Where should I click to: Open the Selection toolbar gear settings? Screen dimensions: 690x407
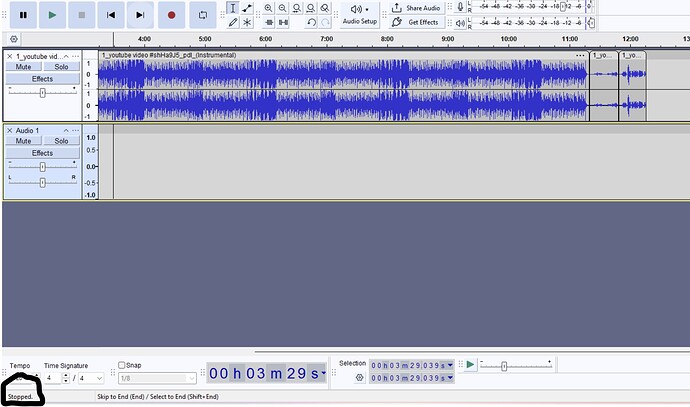[x=360, y=378]
